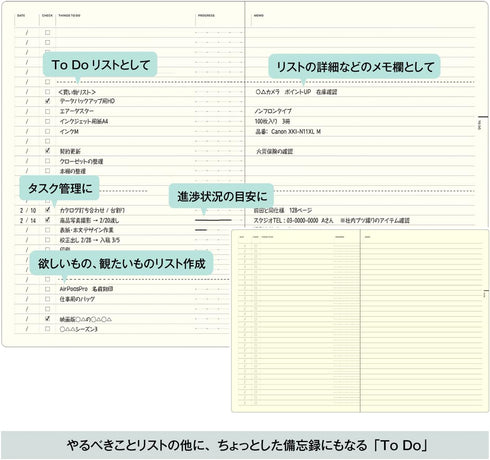Select the 'AirPodsPro' wishlist entry text
Screen dimensions: 490x460
coord(74,289)
